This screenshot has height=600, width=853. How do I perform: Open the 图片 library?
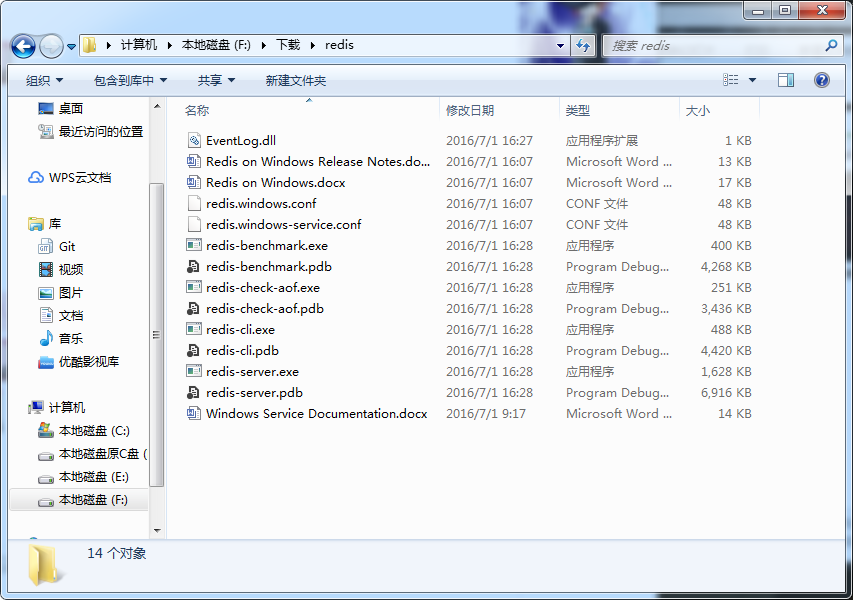pyautogui.click(x=71, y=293)
